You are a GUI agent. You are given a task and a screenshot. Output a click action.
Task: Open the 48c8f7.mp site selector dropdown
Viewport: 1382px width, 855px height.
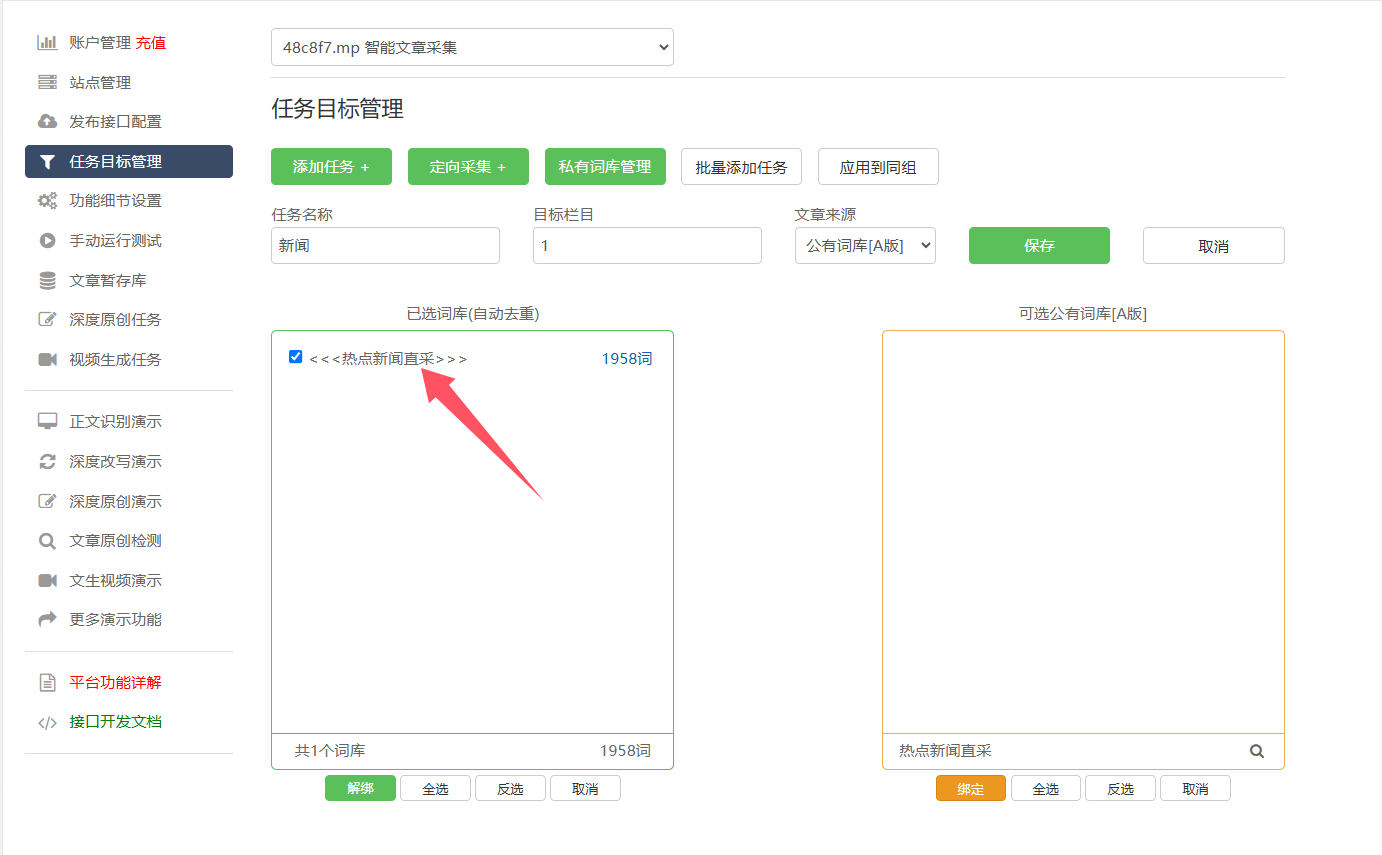tap(472, 47)
